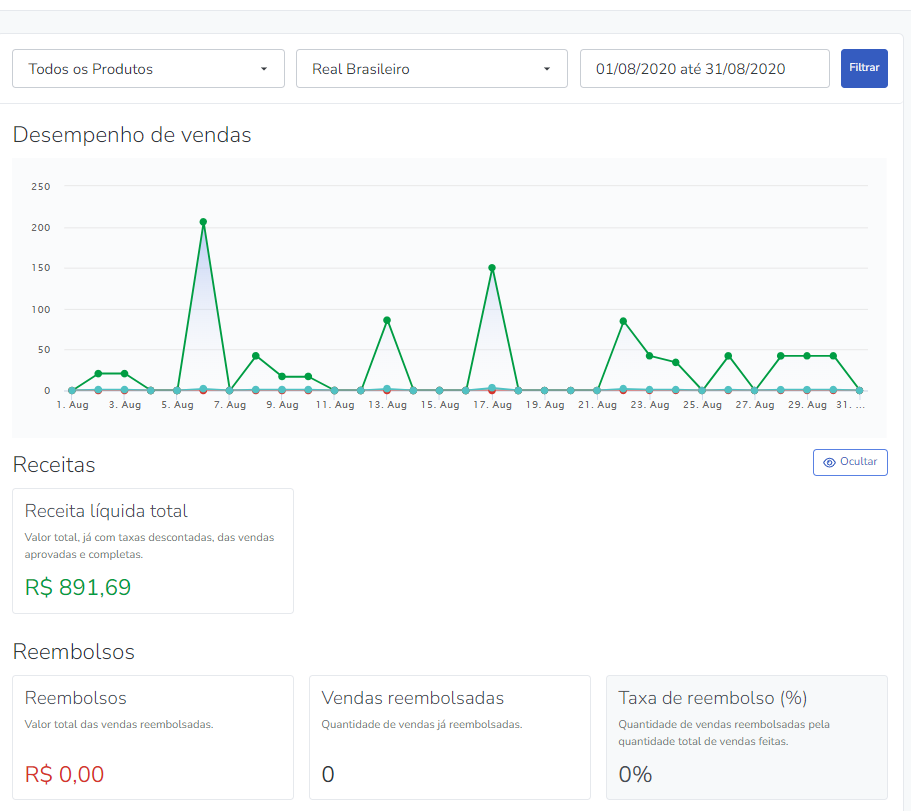Viewport: 911px width, 811px height.
Task: Click the 17 Aug peak data point
Action: click(492, 268)
